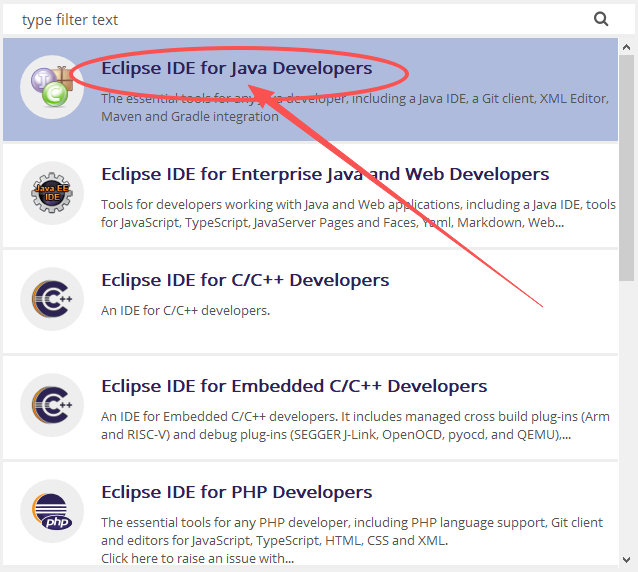The image size is (638, 572).
Task: Click 'Tools for developers working with Java' description
Action: [x=358, y=205]
